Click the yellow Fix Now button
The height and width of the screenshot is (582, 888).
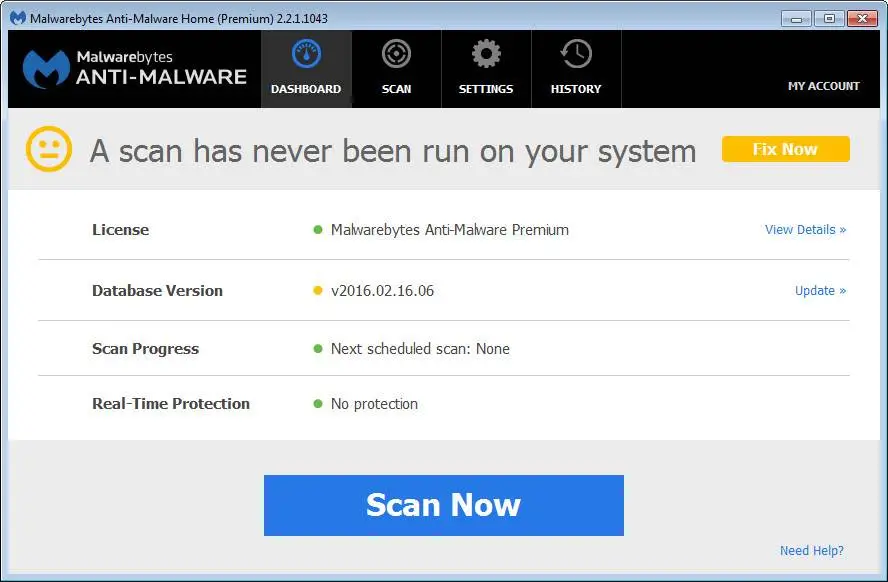point(785,149)
